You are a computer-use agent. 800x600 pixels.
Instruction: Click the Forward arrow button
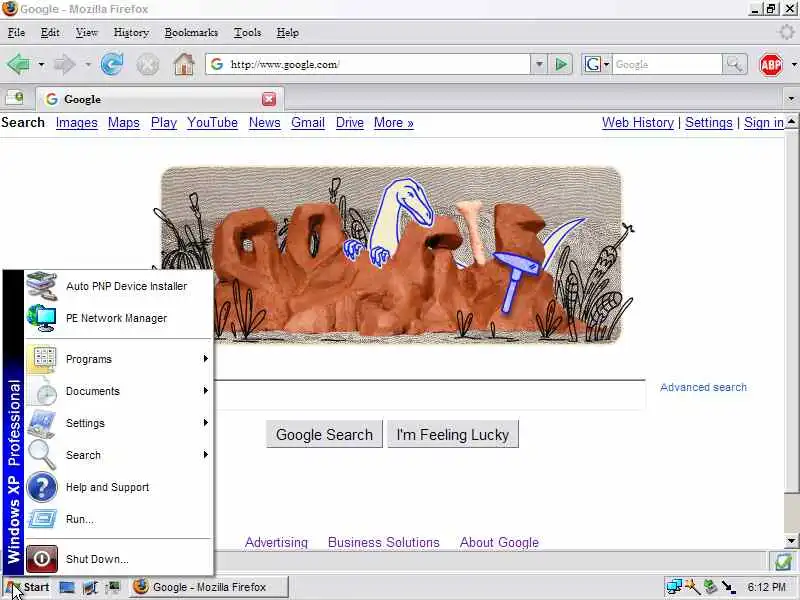(x=64, y=64)
